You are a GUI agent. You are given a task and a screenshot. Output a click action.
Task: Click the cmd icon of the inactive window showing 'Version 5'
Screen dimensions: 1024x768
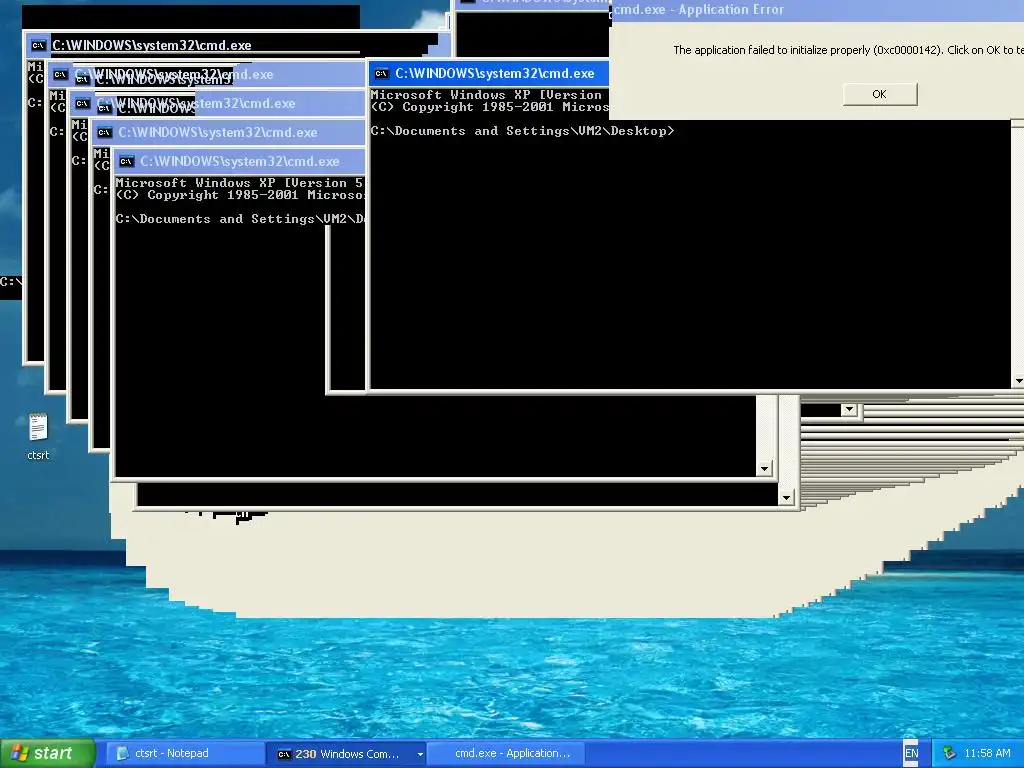[126, 161]
